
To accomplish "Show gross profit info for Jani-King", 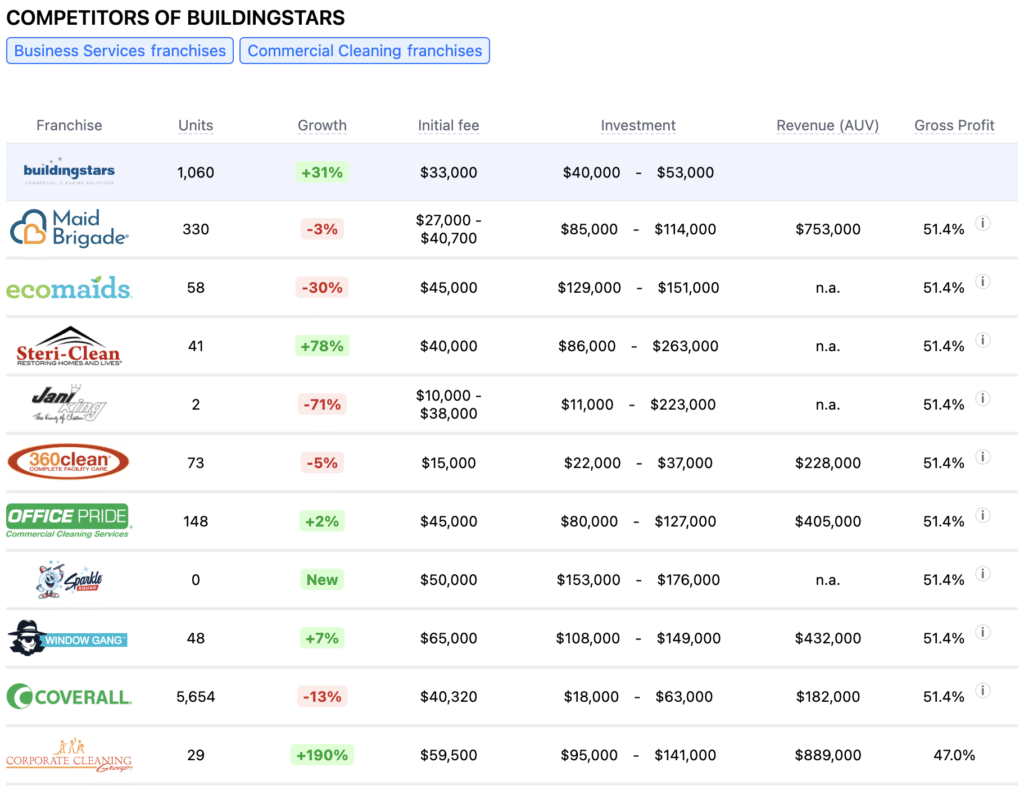I will [x=982, y=398].
